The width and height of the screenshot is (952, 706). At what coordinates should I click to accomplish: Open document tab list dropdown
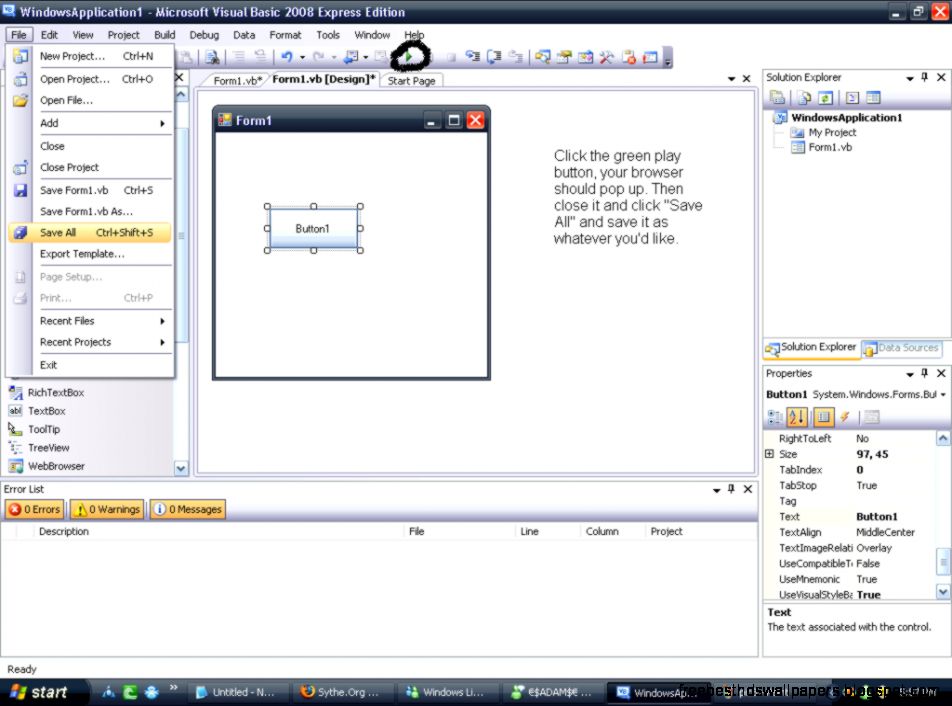click(732, 79)
